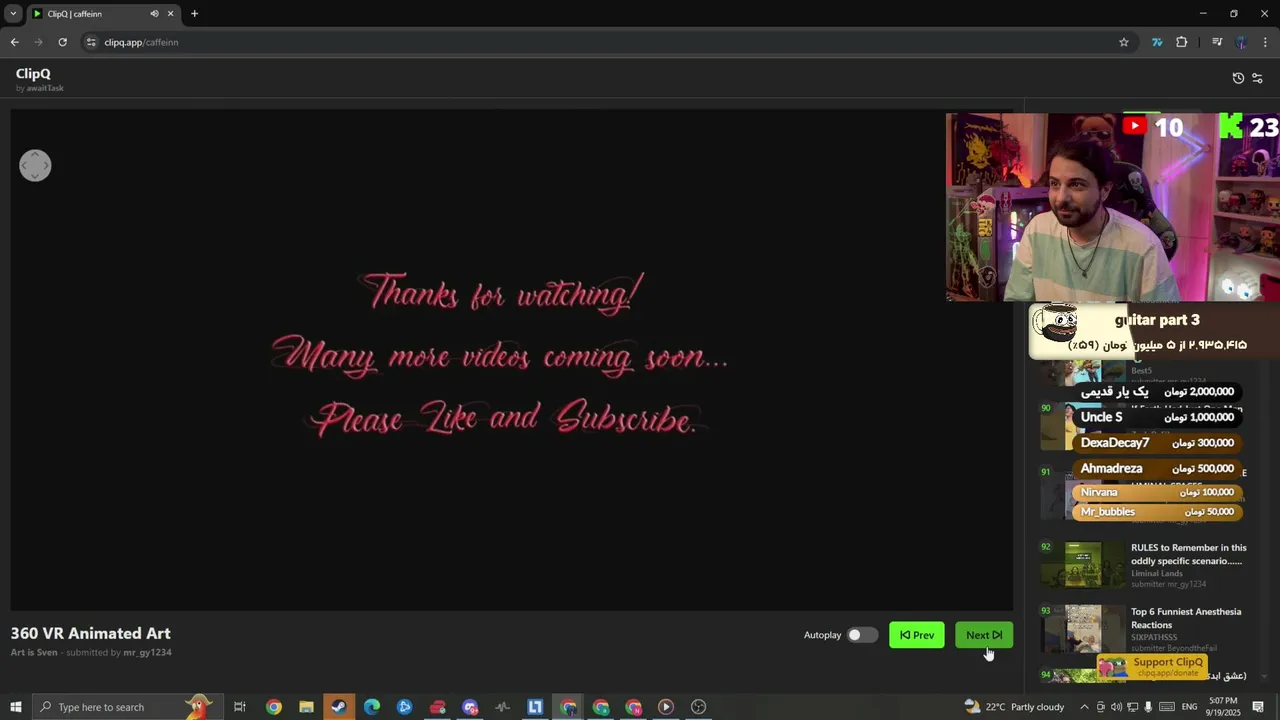Open the Support ClipQ donate banner

point(1152,667)
